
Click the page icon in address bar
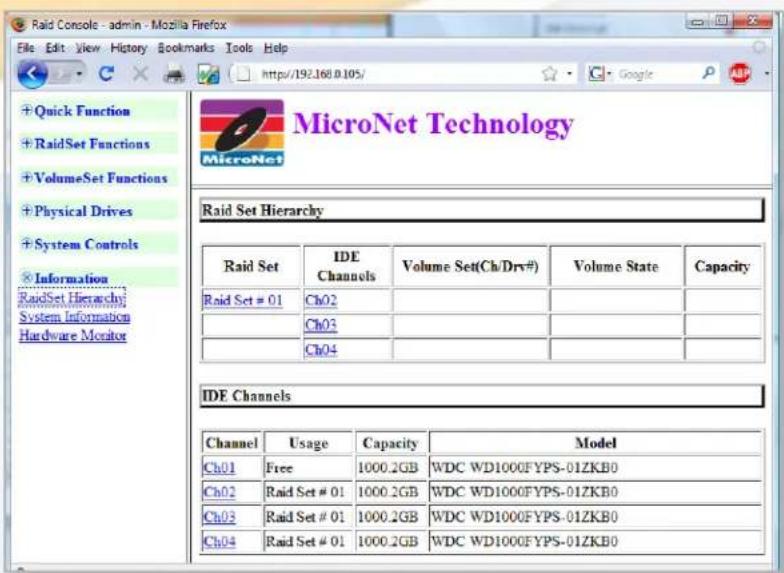244,74
